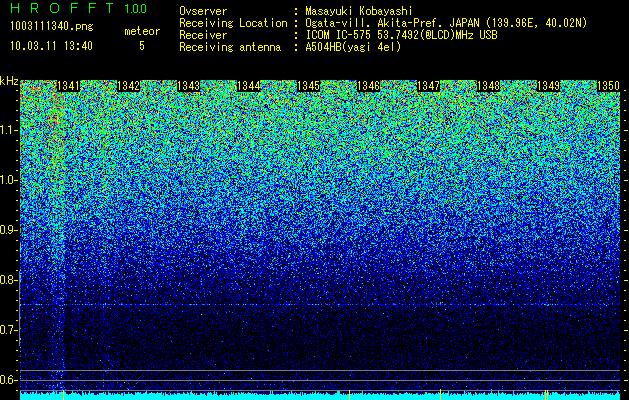This screenshot has width=629, height=400.
Task: Click the 1.1 frequency axis label
Action: tap(9, 130)
